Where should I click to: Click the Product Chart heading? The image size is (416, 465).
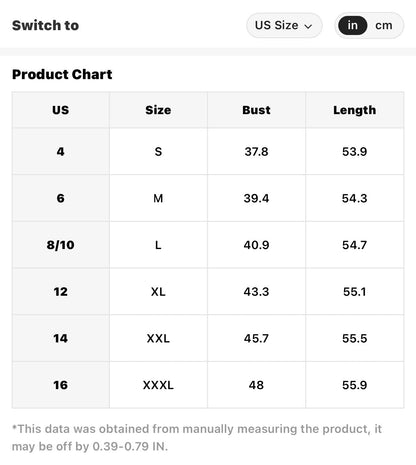(x=62, y=74)
